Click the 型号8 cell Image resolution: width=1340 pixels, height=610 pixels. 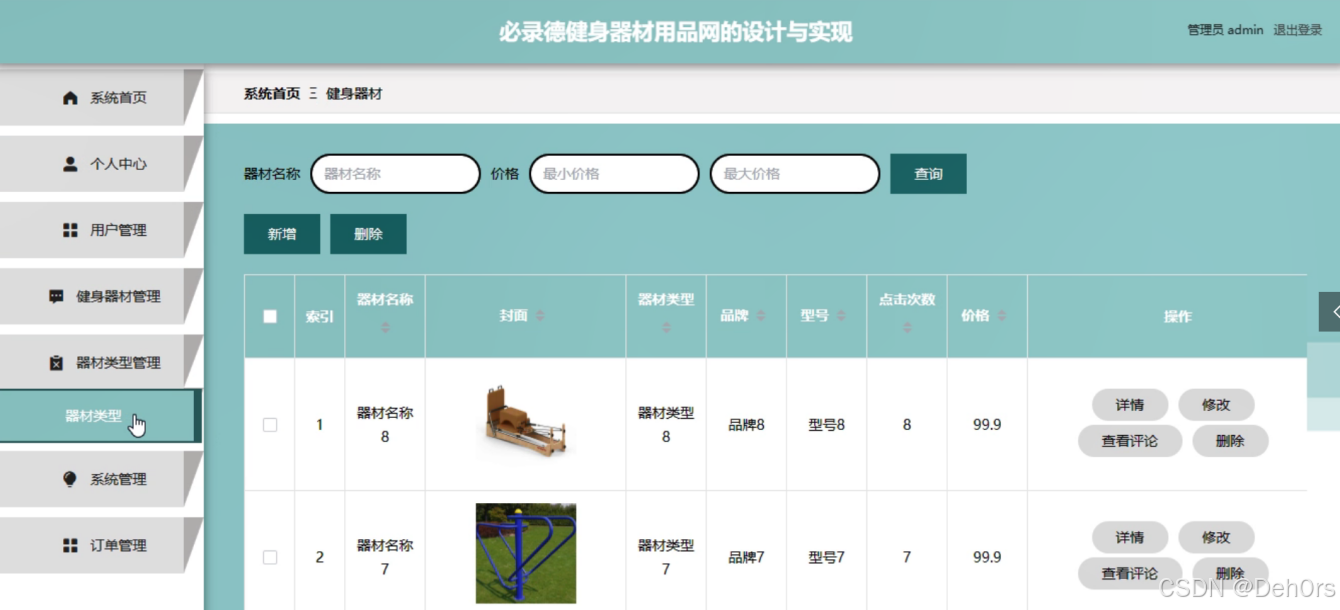(827, 425)
